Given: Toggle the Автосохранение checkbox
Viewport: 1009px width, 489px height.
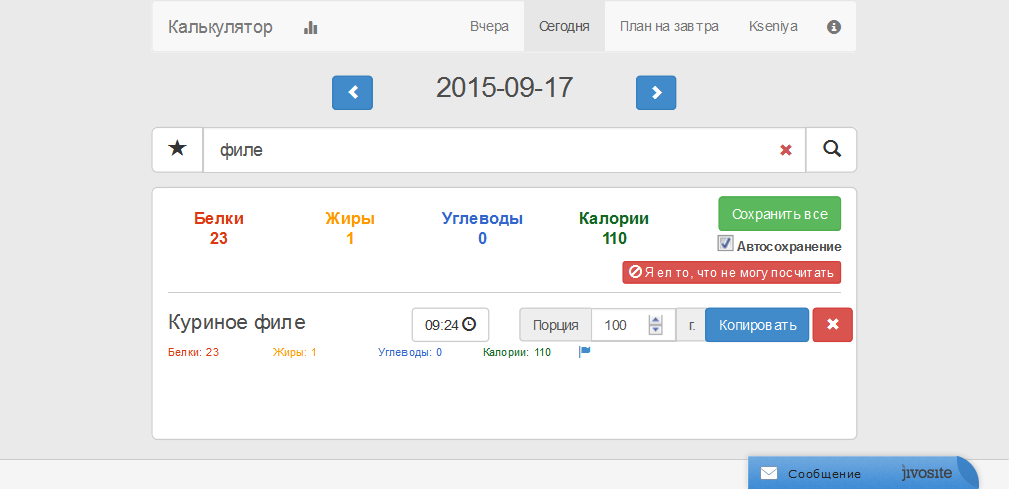Looking at the screenshot, I should pyautogui.click(x=725, y=244).
